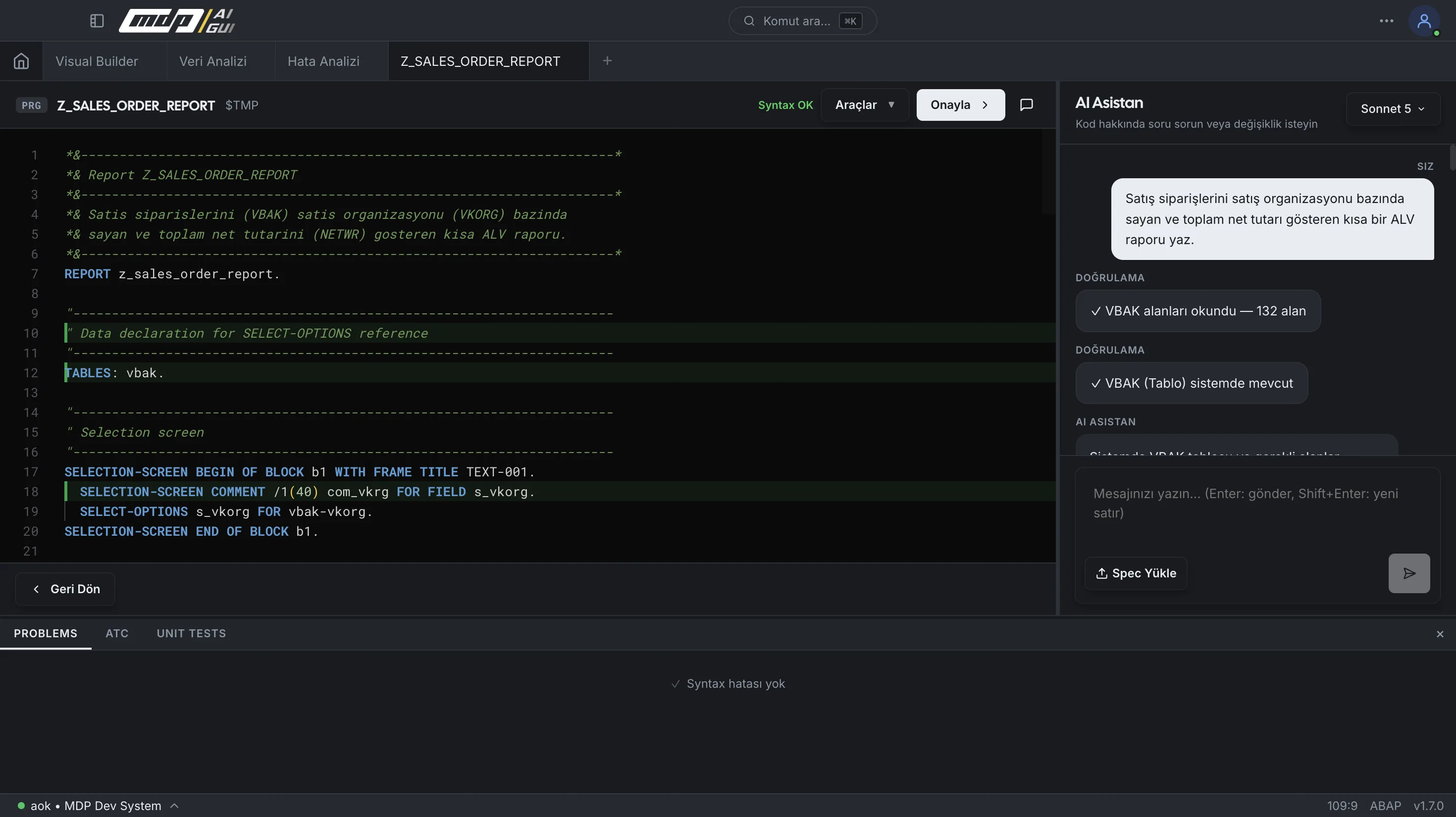Click line number 10 in gutter

(31, 333)
